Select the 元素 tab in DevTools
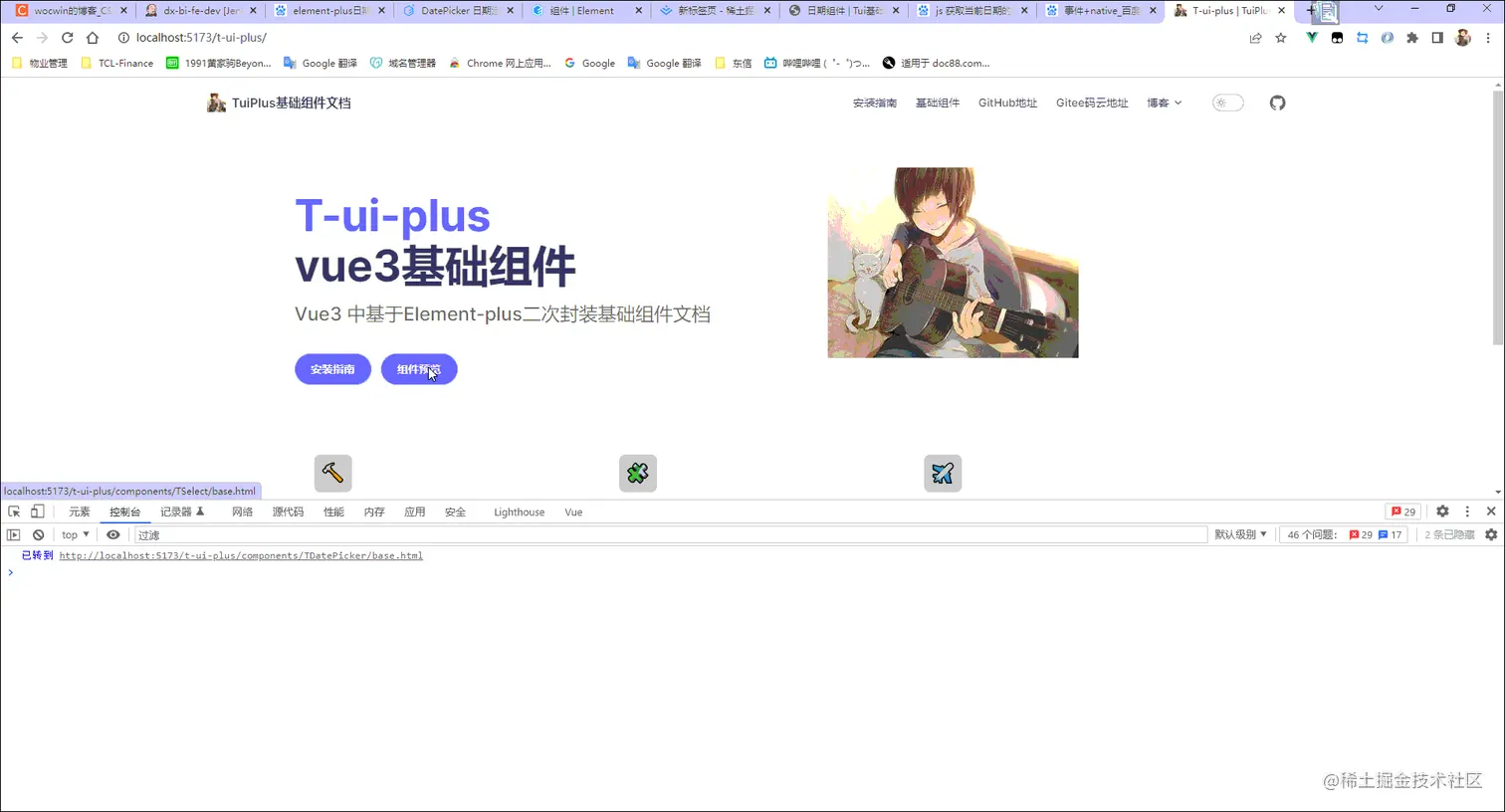 click(79, 510)
